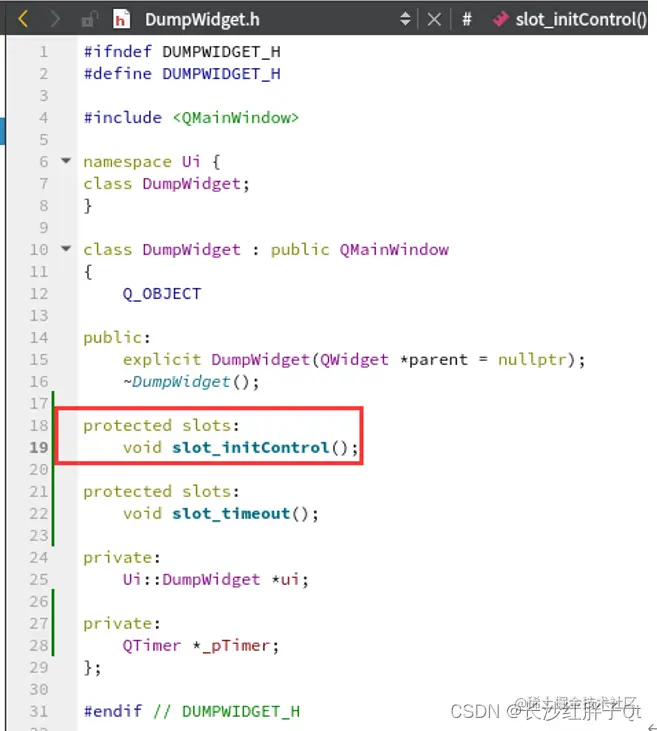Go back with the left arrow
657x731 pixels.
[22, 19]
